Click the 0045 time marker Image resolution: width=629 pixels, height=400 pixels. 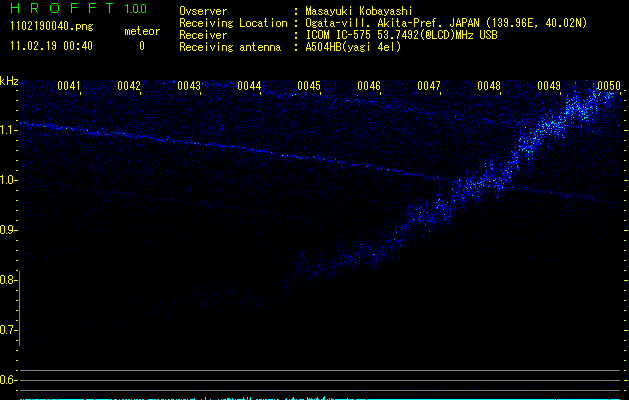(309, 86)
